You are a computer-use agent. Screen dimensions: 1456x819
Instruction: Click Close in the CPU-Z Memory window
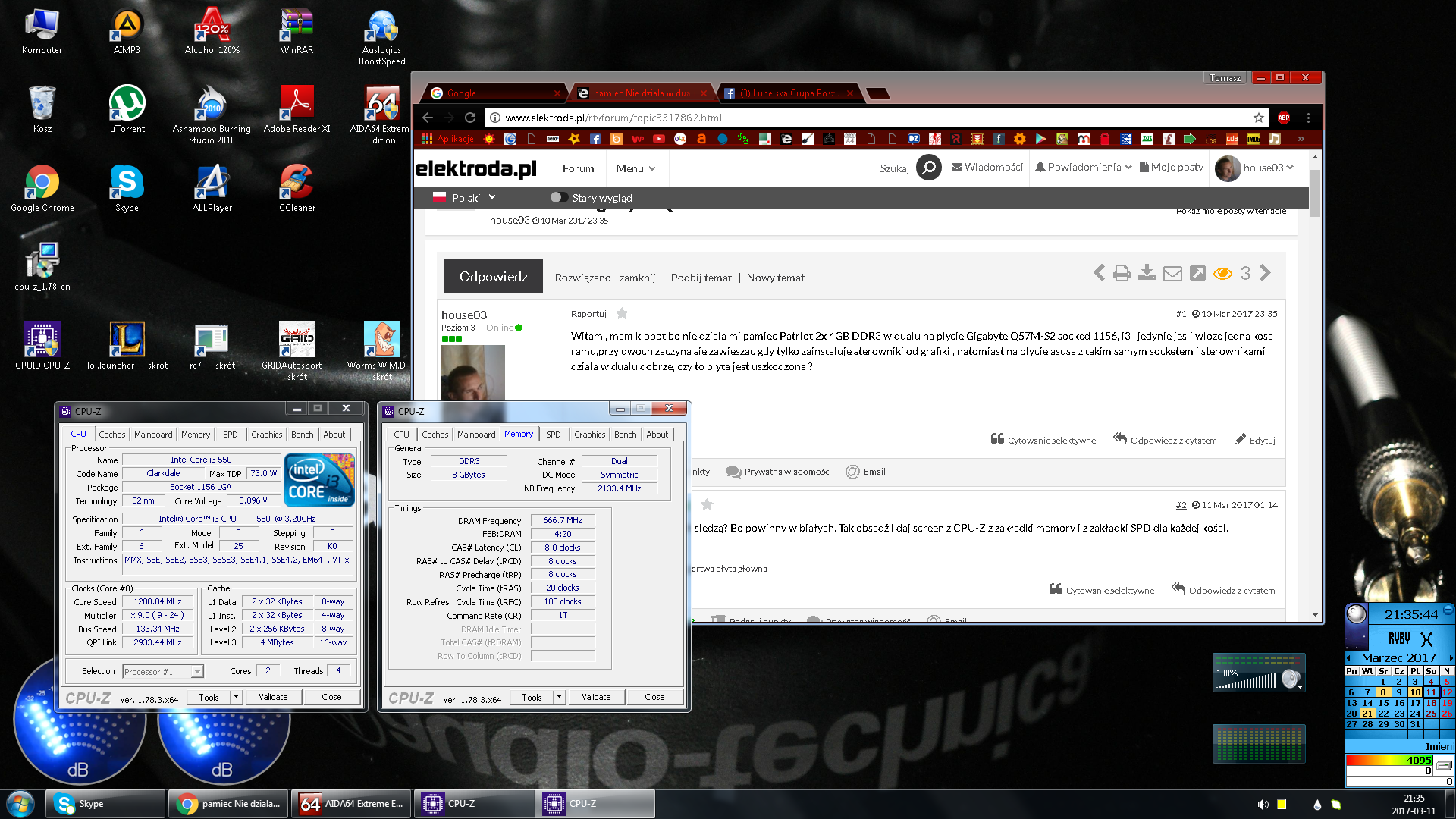(x=654, y=697)
